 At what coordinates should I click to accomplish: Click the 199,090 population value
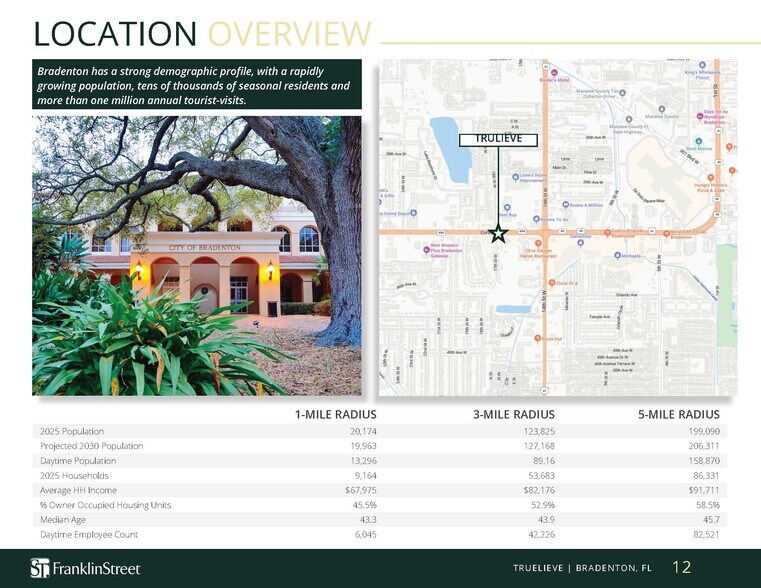[704, 431]
